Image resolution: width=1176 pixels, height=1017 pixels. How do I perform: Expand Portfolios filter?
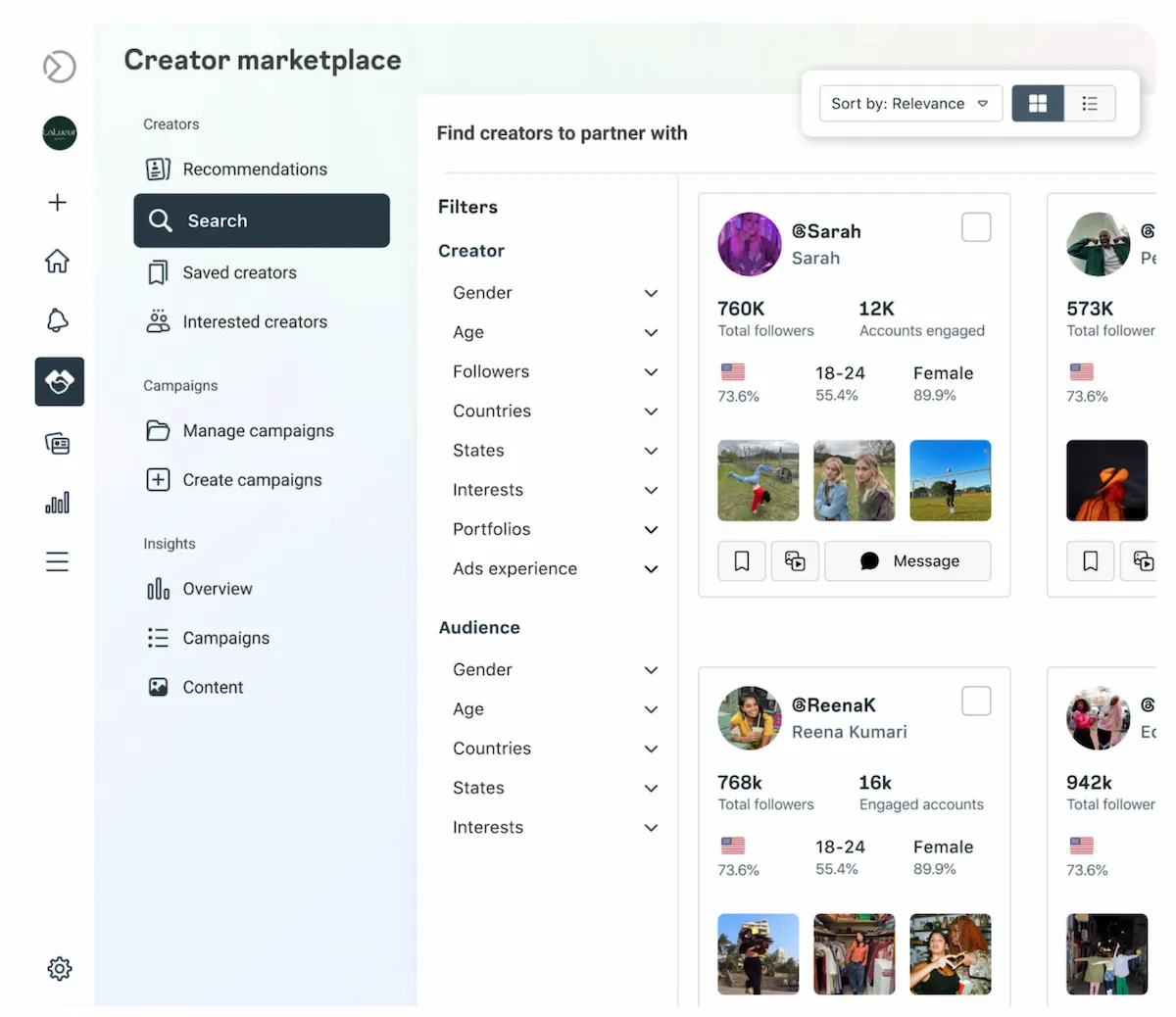[555, 529]
